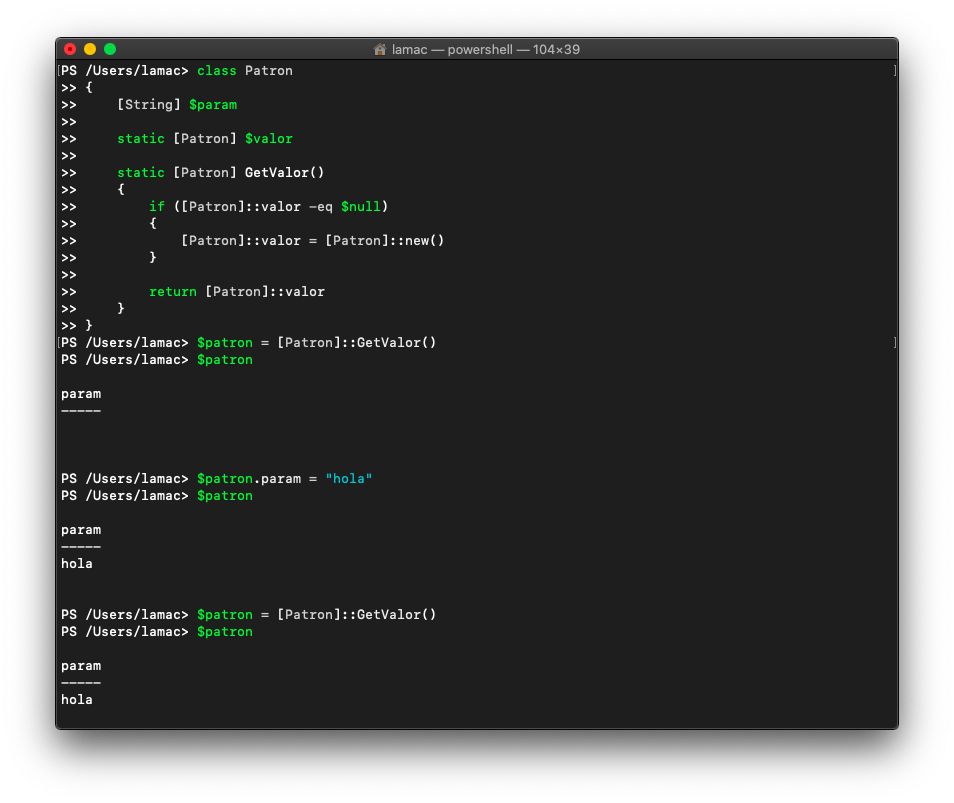Click the 'return [Patron]::valor' statement
This screenshot has height=803, width=954.
[x=237, y=292]
